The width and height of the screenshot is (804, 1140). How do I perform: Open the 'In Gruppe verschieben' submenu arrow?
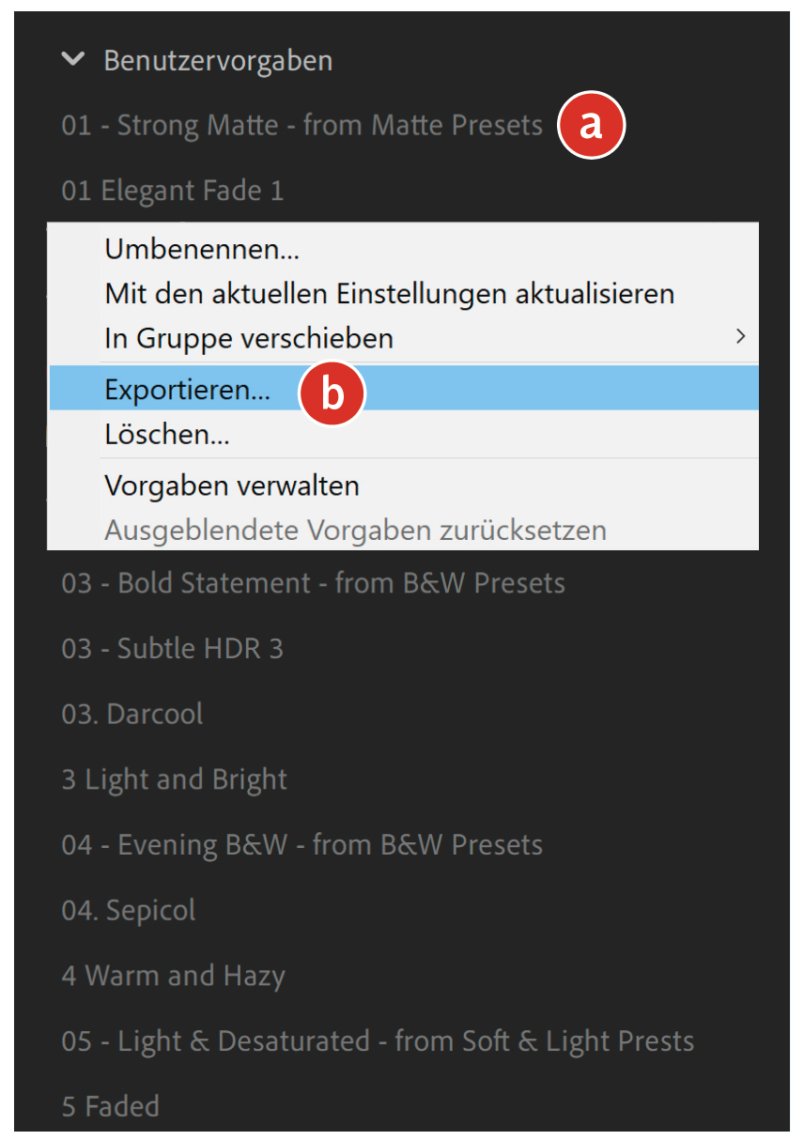click(x=740, y=337)
